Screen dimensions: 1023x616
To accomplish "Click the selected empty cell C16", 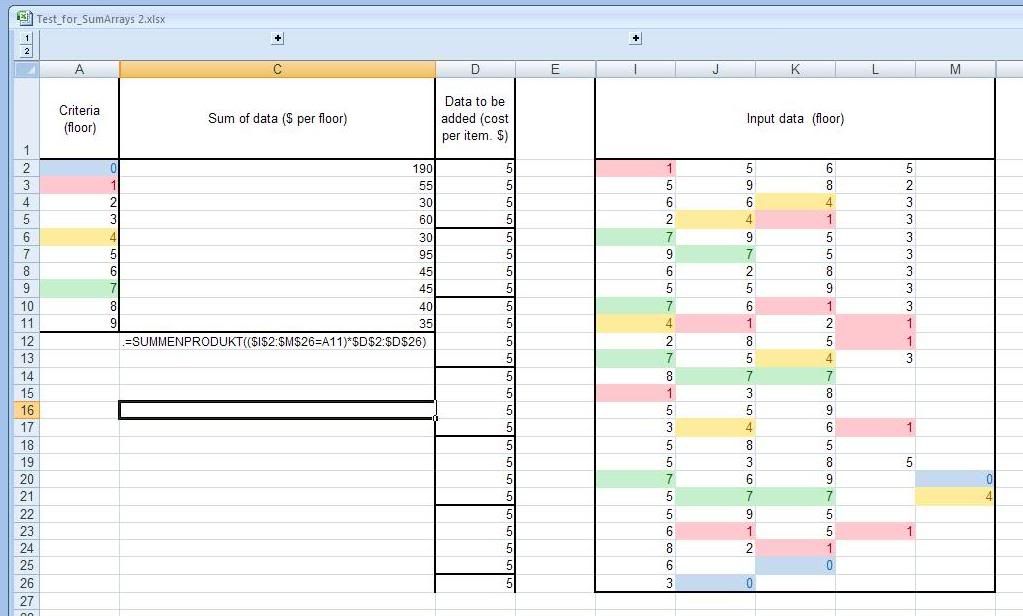I will tap(277, 410).
